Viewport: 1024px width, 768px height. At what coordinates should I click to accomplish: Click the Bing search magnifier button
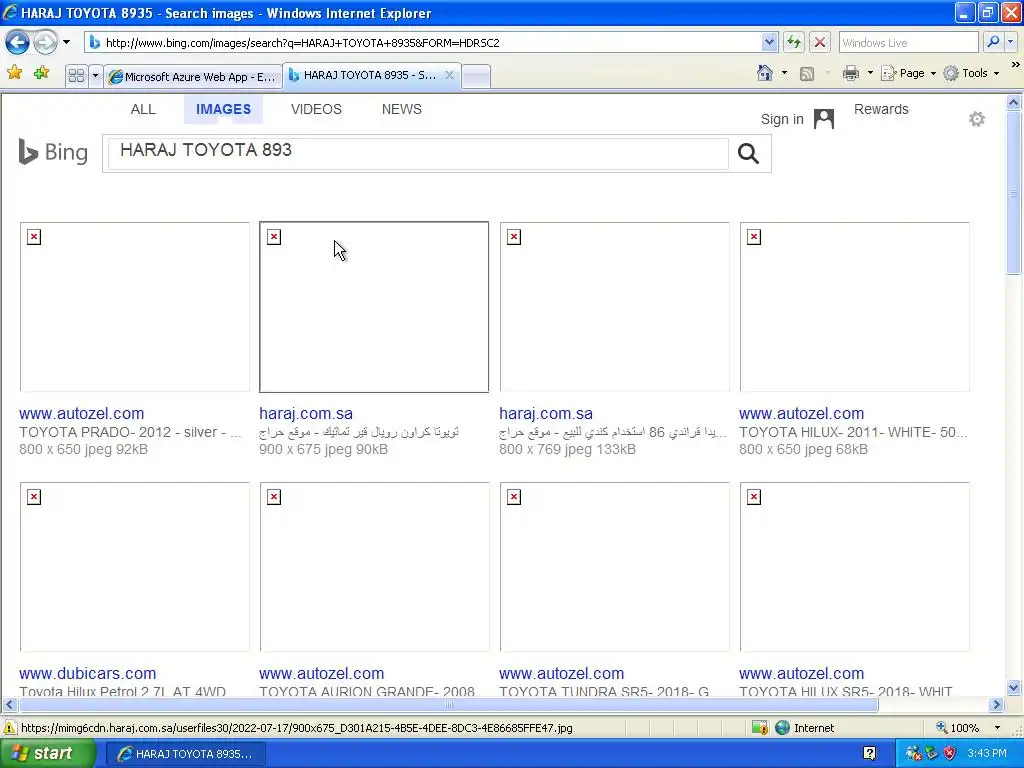(x=748, y=153)
